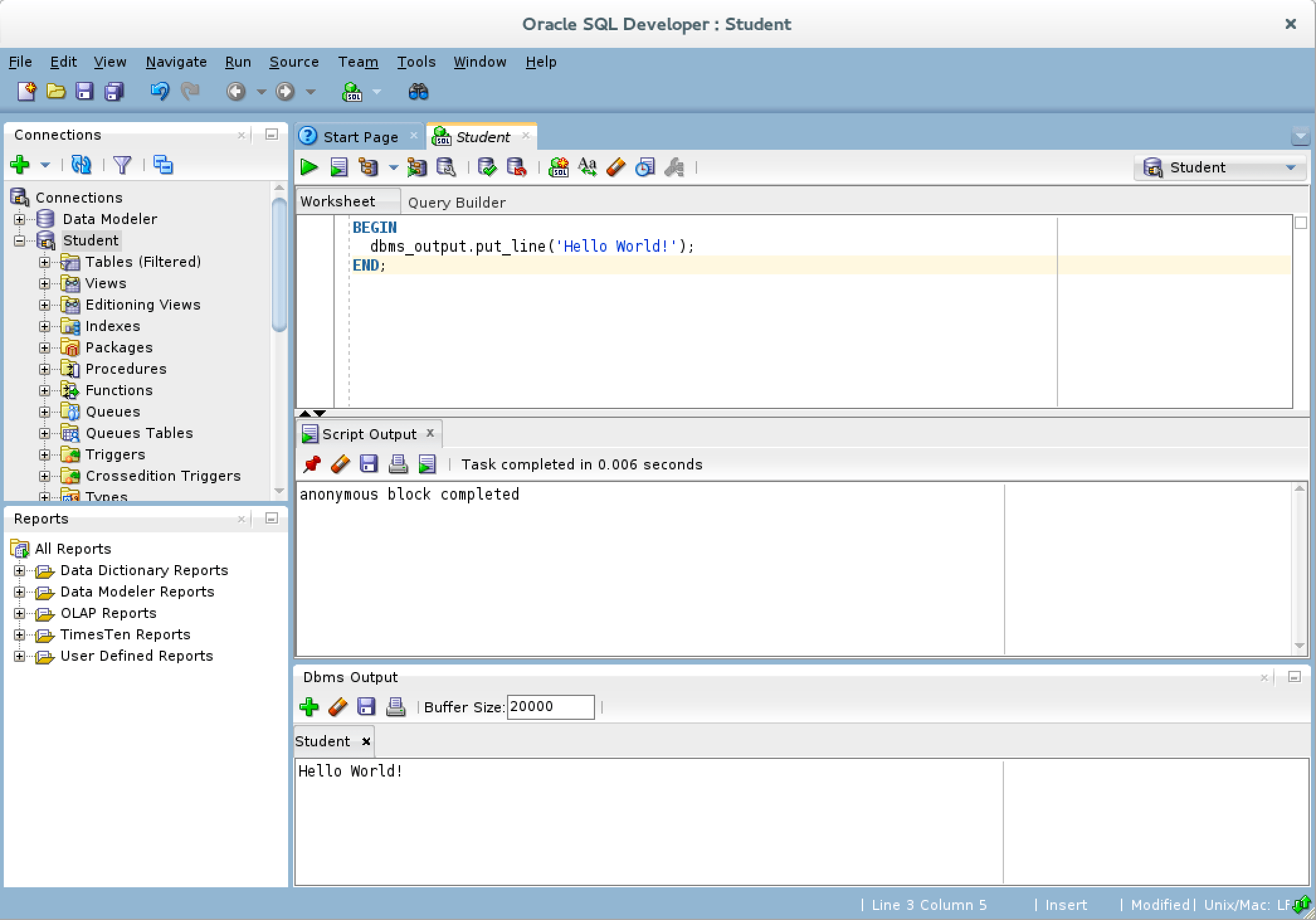Select the Commit icon in the worksheet toolbar

[x=488, y=167]
